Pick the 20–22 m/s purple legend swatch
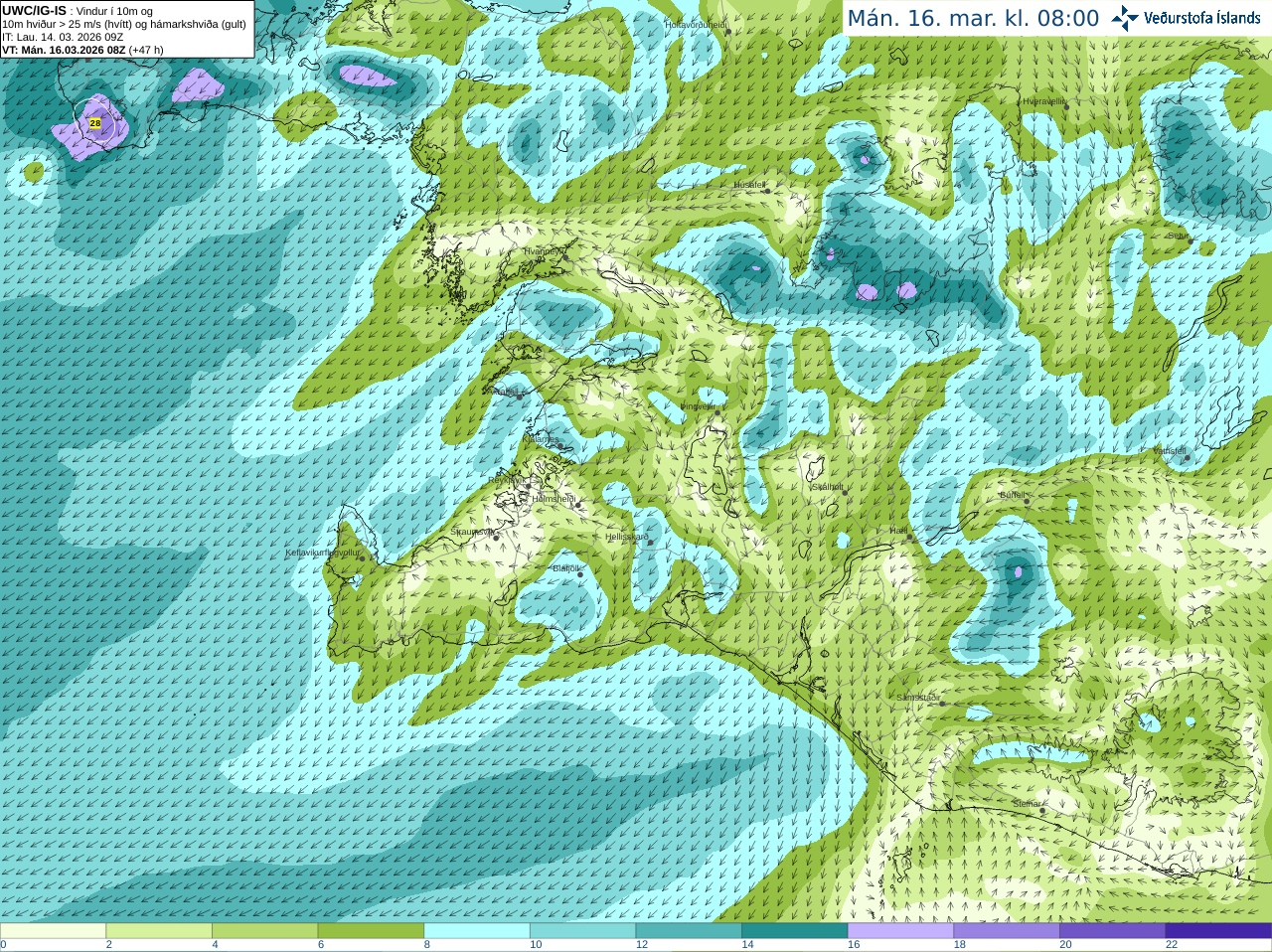 (1113, 931)
